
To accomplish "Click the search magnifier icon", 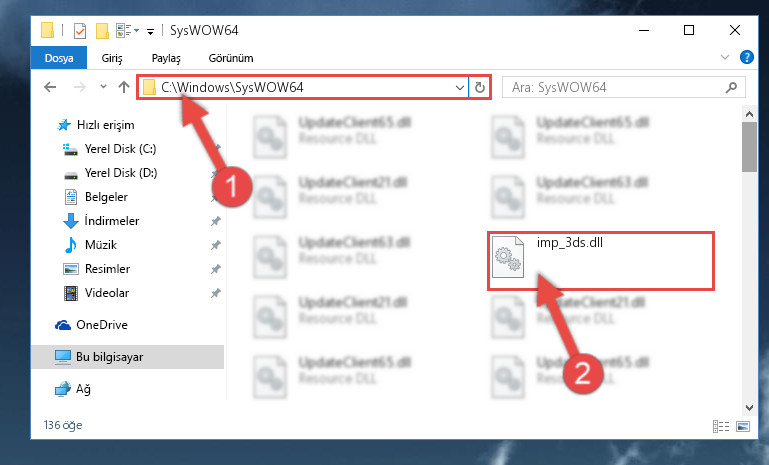I will click(x=731, y=87).
